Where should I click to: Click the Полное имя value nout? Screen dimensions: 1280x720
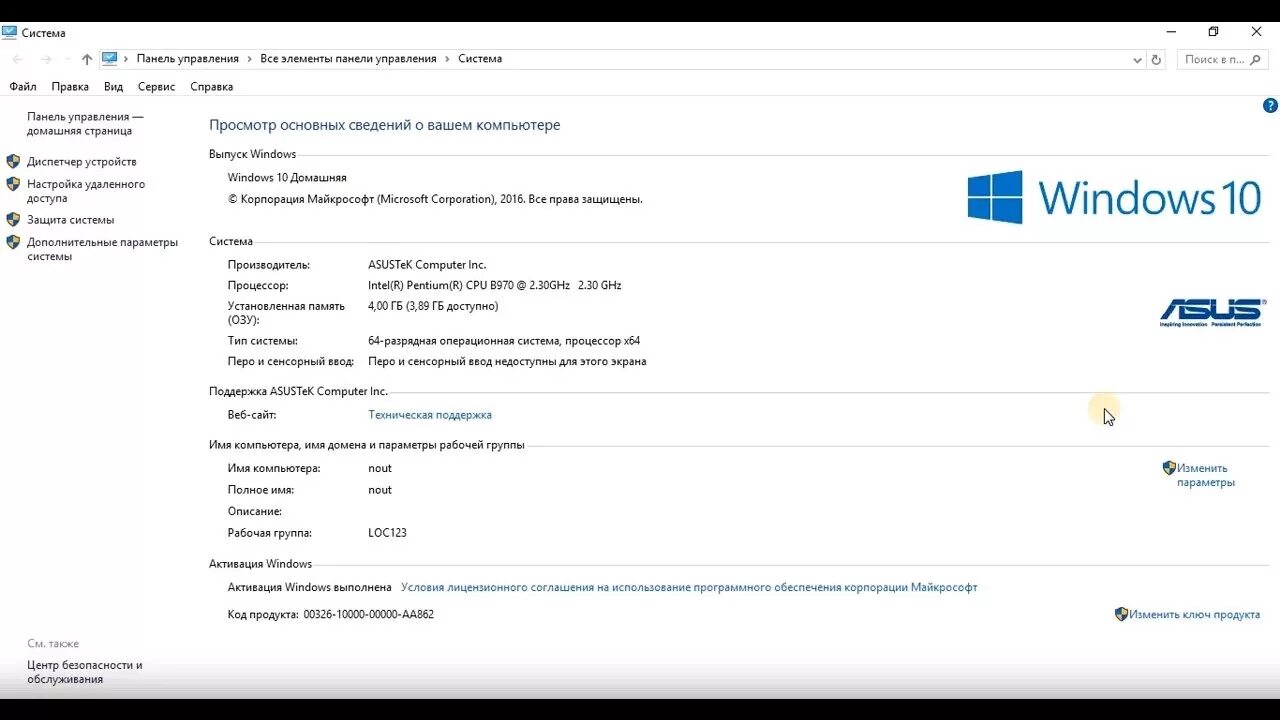[x=380, y=490]
